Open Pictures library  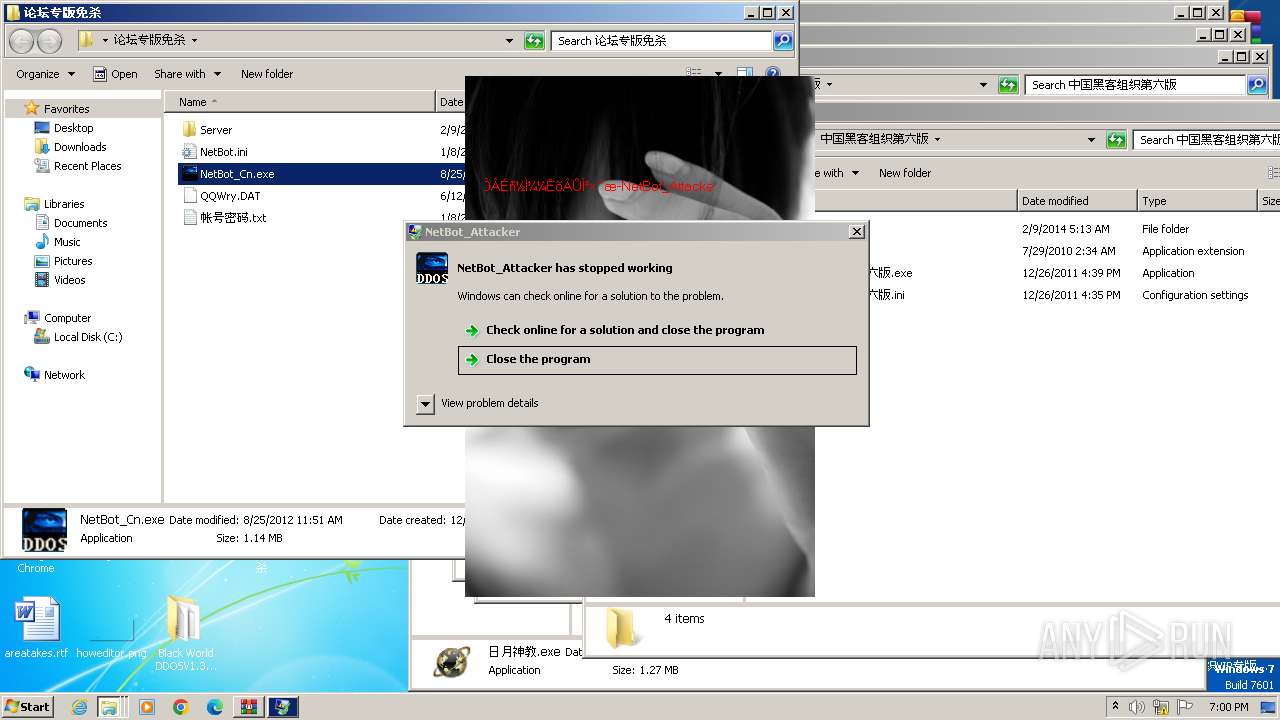coord(73,261)
